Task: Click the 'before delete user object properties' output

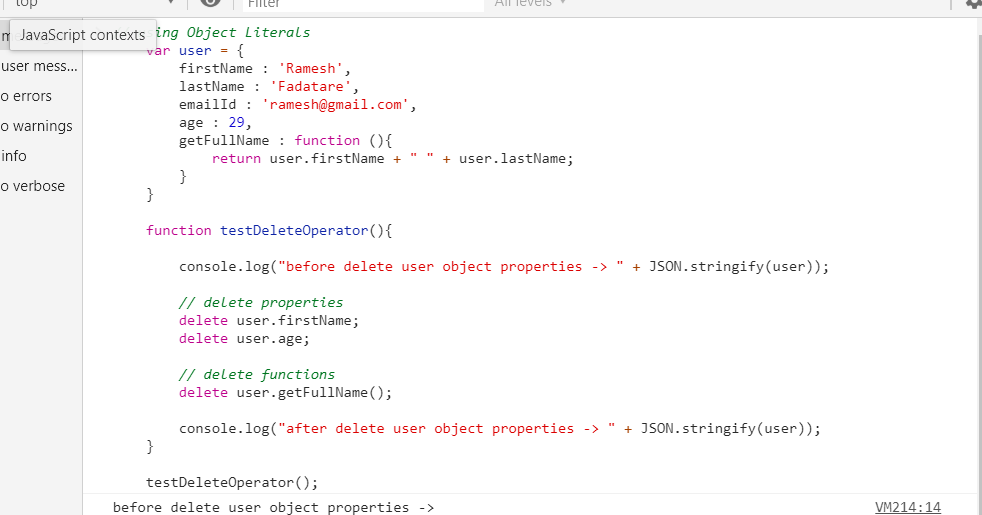Action: pos(273,507)
